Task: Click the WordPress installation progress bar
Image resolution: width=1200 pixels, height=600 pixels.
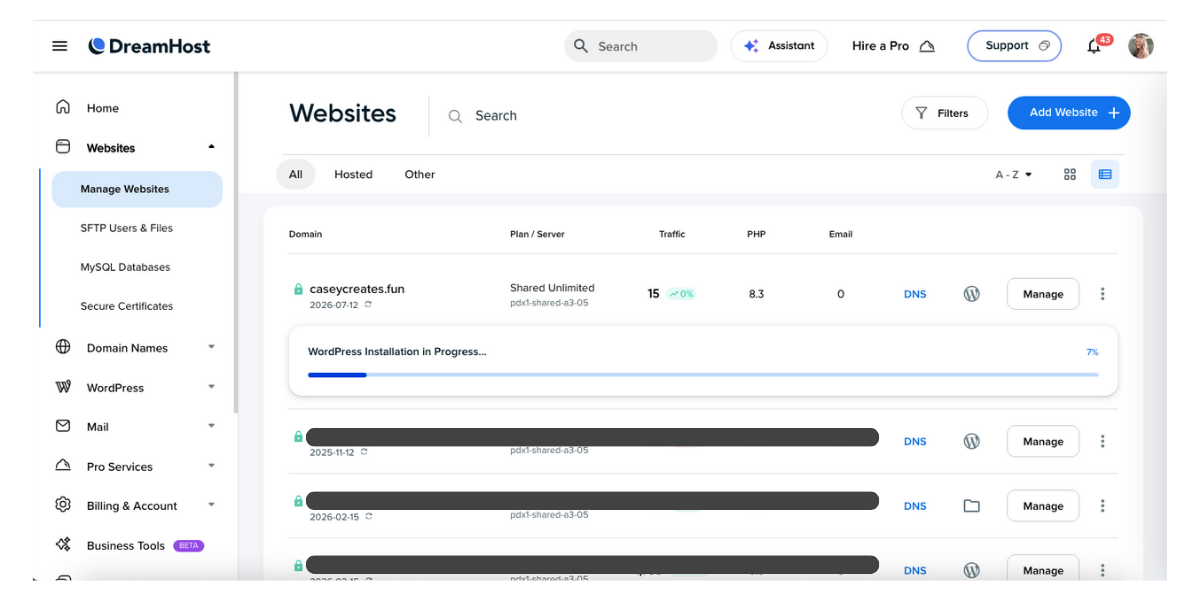Action: [x=703, y=375]
